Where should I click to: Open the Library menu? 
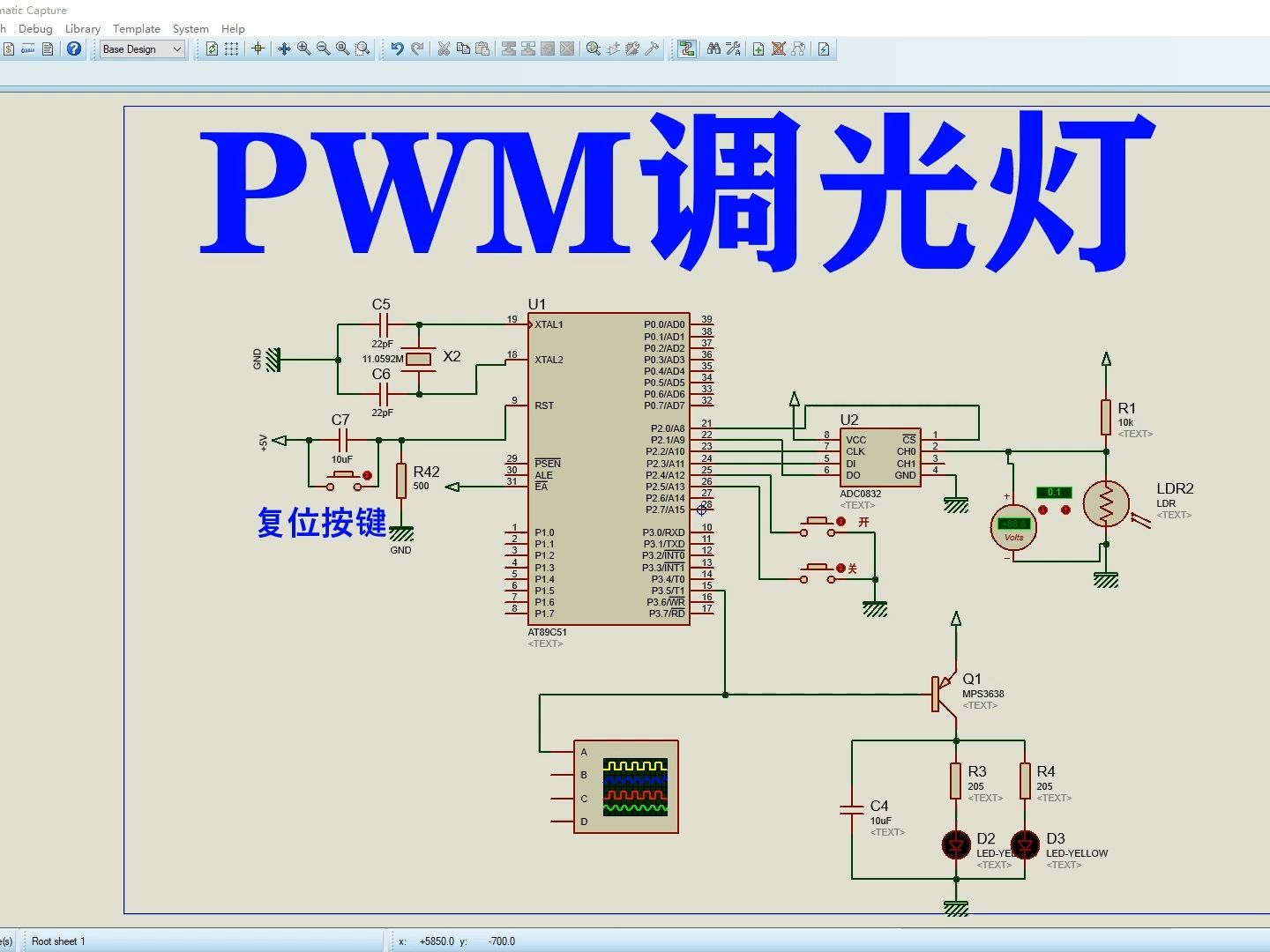click(x=83, y=28)
